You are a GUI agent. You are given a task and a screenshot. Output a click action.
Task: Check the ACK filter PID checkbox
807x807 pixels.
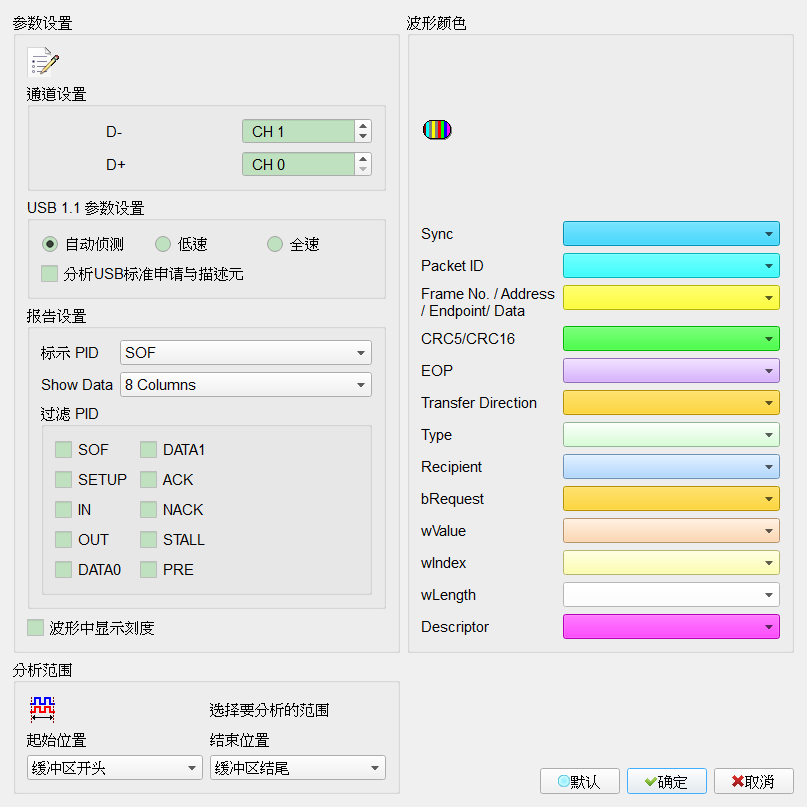tap(148, 480)
